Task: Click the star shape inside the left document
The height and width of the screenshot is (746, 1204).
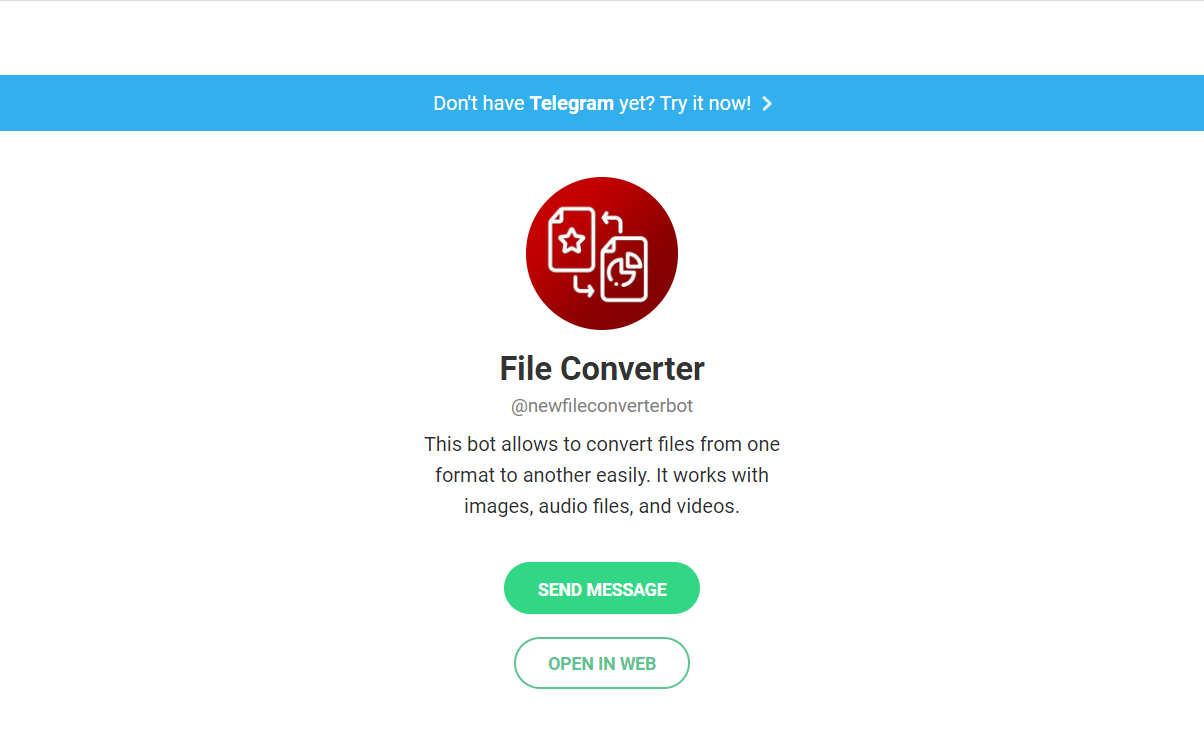Action: (571, 240)
